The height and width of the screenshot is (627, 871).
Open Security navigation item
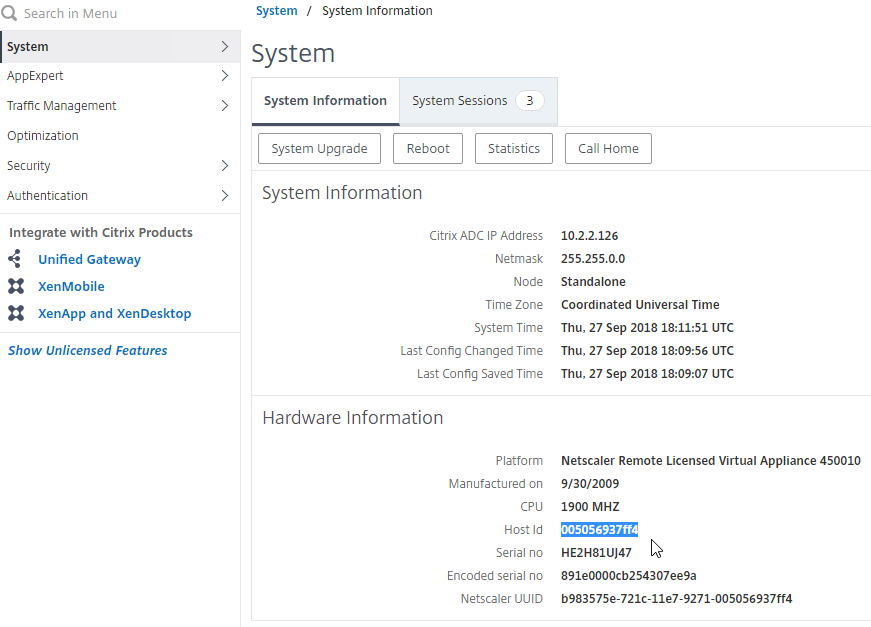[120, 165]
